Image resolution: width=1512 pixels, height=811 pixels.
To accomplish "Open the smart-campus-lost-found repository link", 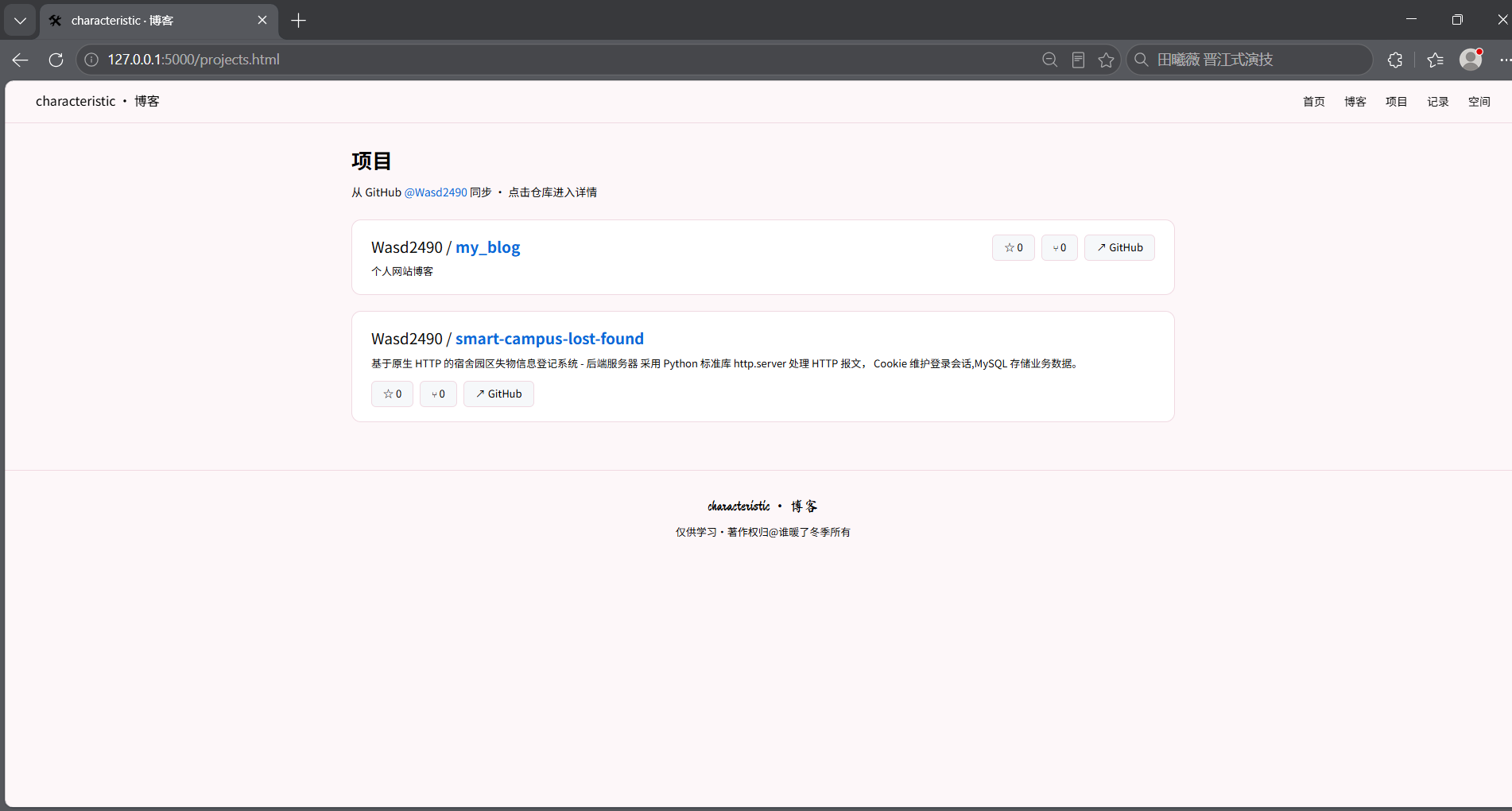I will click(549, 339).
